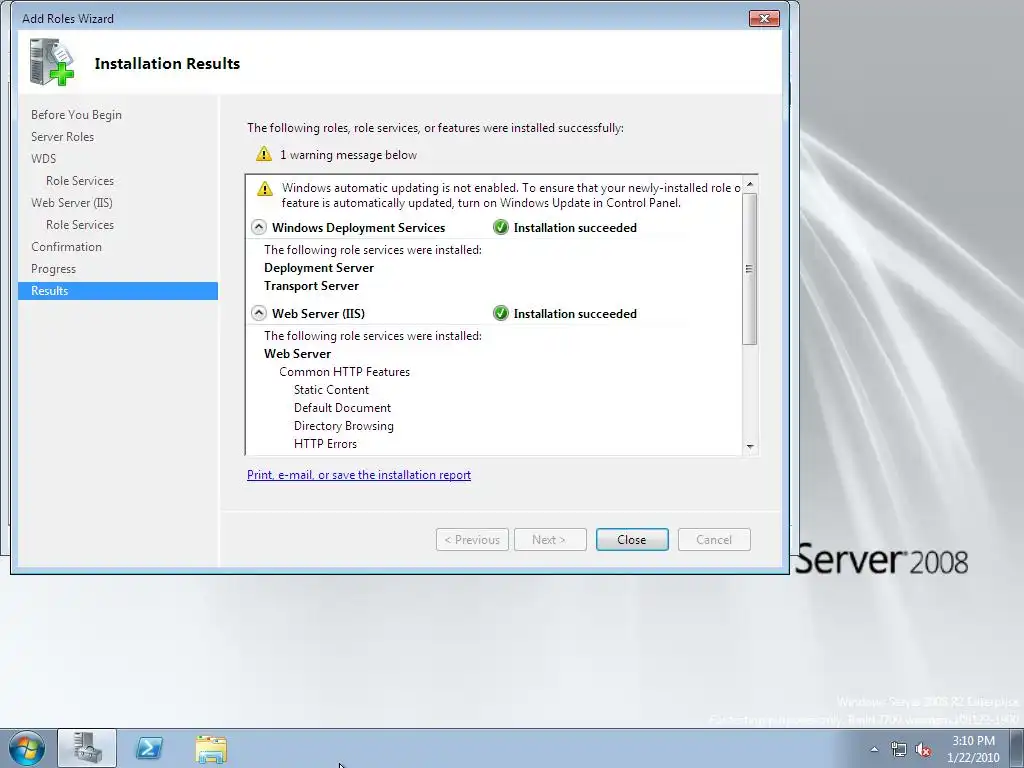Collapse the Windows Deployment Services section
The width and height of the screenshot is (1024, 768).
(x=259, y=227)
